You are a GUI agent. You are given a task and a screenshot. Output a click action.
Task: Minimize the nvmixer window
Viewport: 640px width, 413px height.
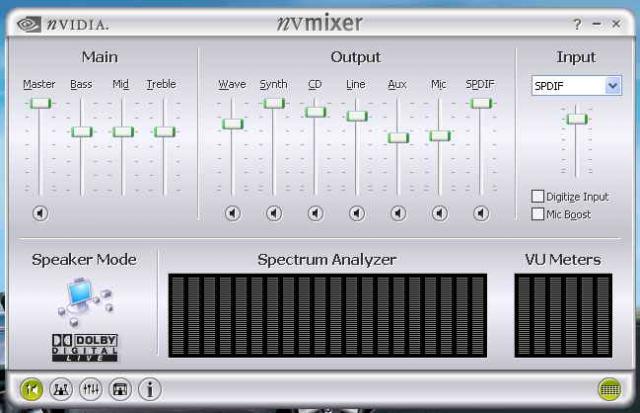pos(597,24)
